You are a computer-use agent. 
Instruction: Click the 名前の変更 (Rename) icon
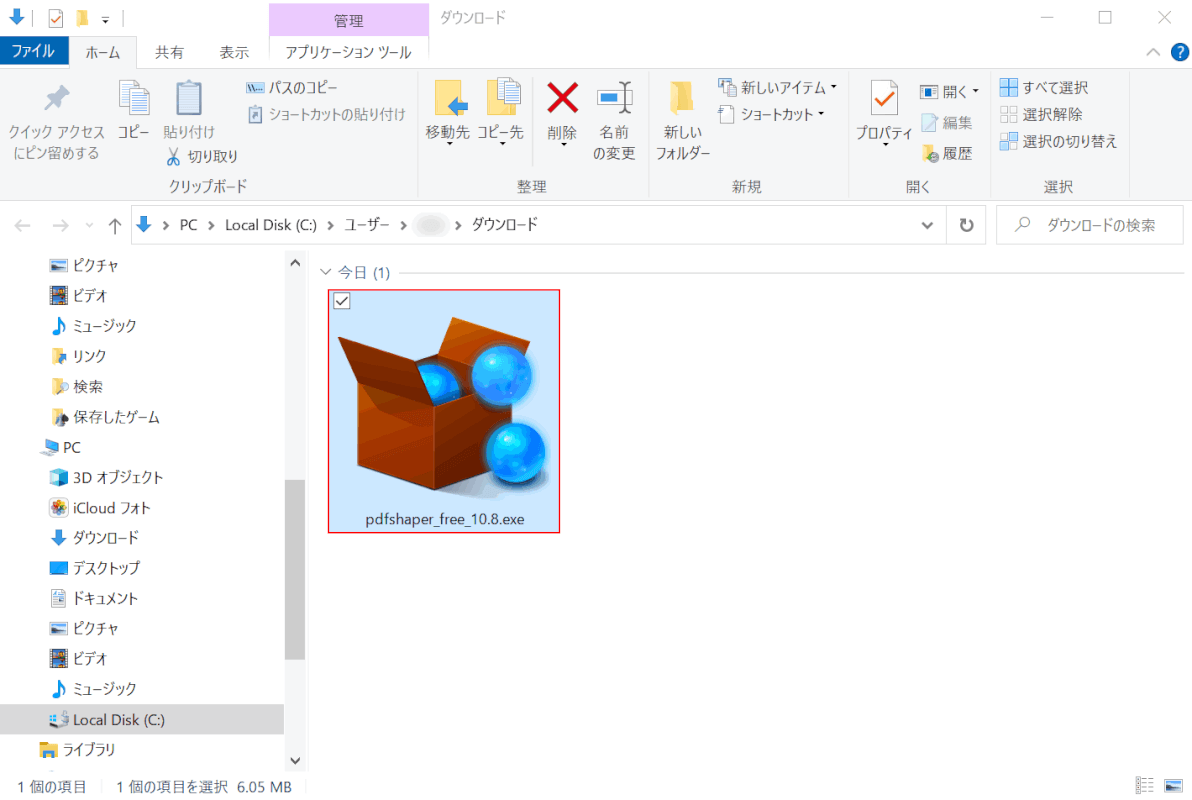(614, 98)
